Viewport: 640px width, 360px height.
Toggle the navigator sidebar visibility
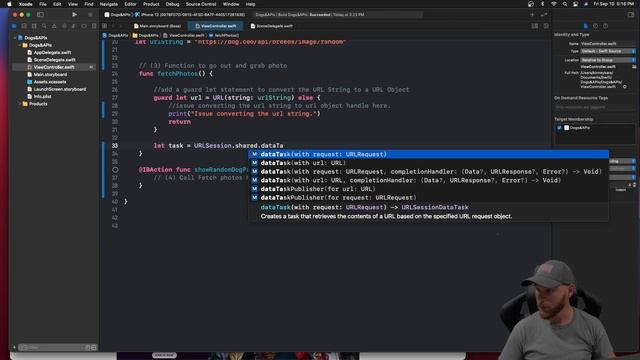pyautogui.click(x=40, y=15)
